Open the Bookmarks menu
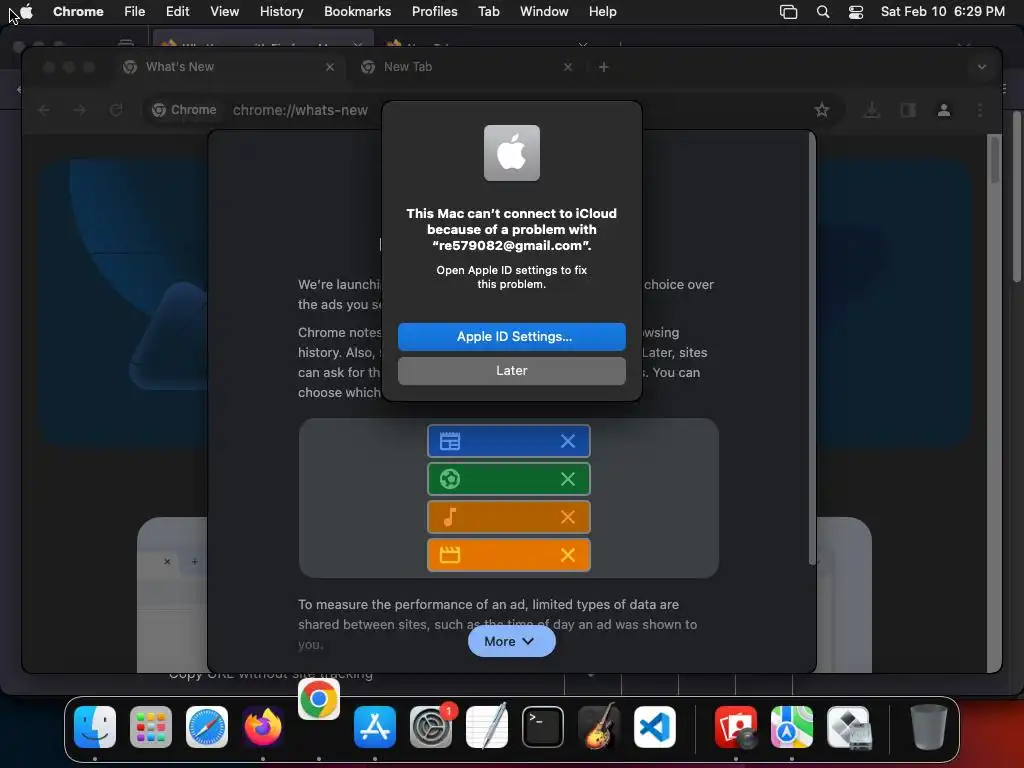 (357, 11)
